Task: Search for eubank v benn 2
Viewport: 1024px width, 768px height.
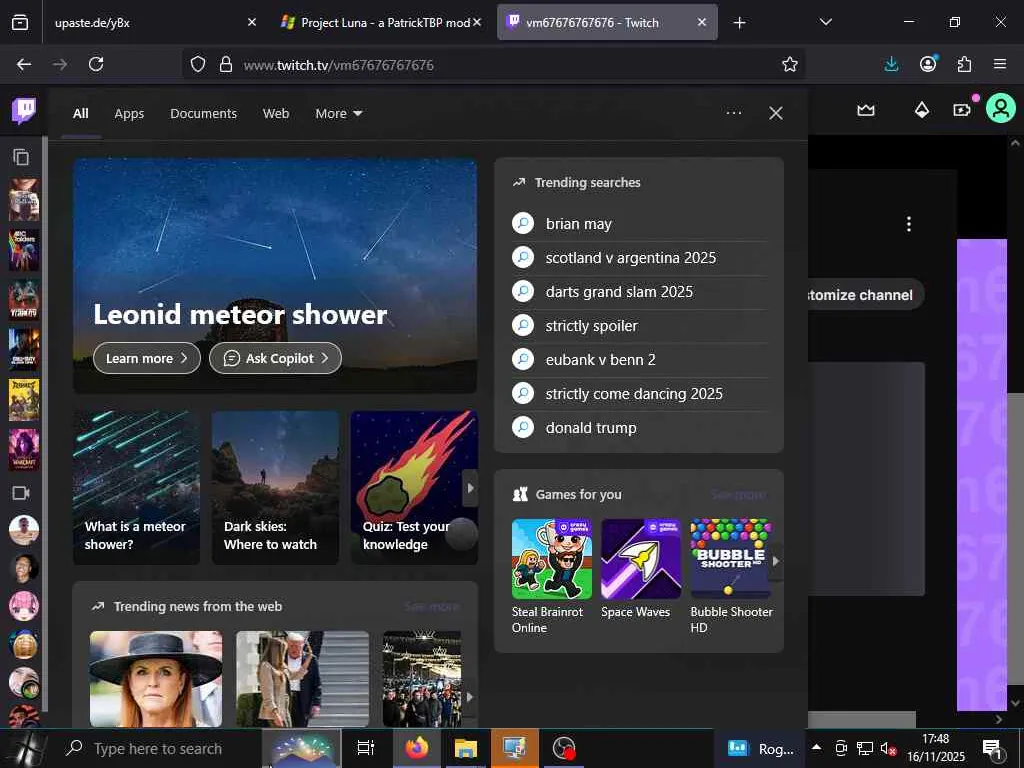Action: (x=639, y=359)
